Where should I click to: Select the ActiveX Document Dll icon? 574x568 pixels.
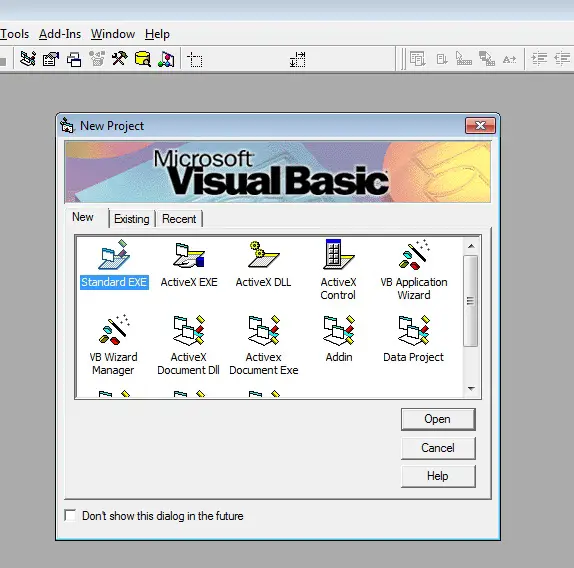coord(189,330)
